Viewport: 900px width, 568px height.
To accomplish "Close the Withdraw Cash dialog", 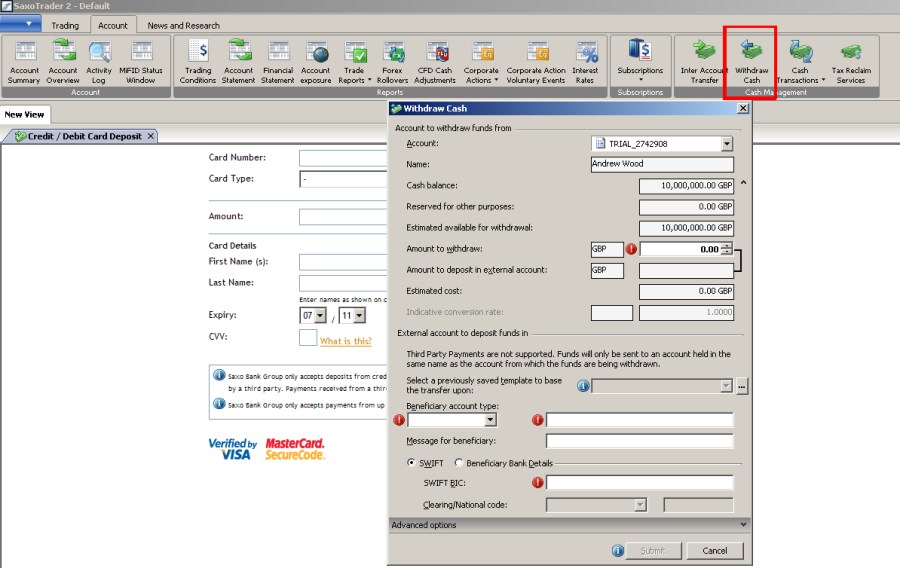I will tap(743, 108).
